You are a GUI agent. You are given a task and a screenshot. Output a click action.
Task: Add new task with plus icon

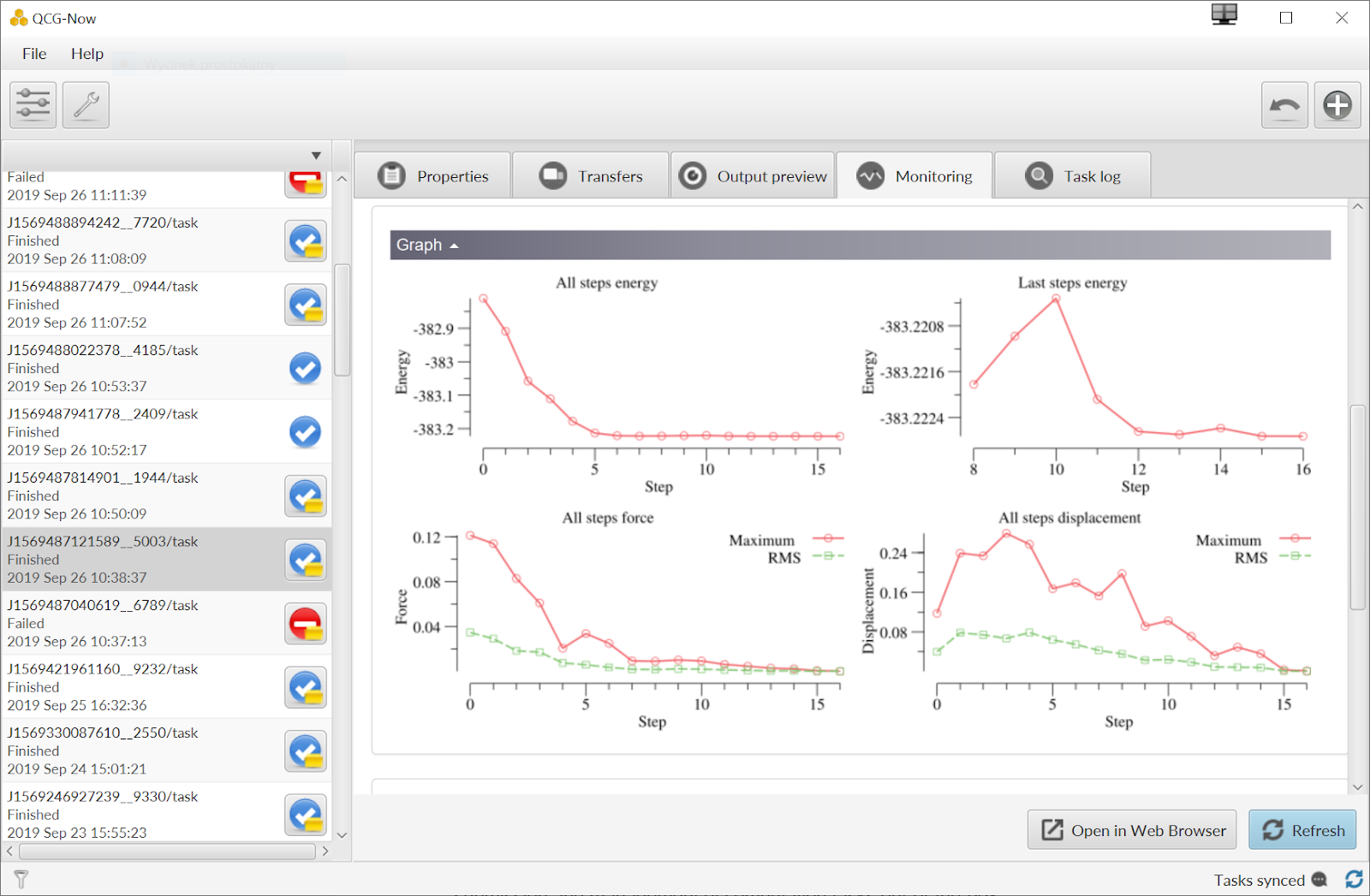coord(1337,105)
